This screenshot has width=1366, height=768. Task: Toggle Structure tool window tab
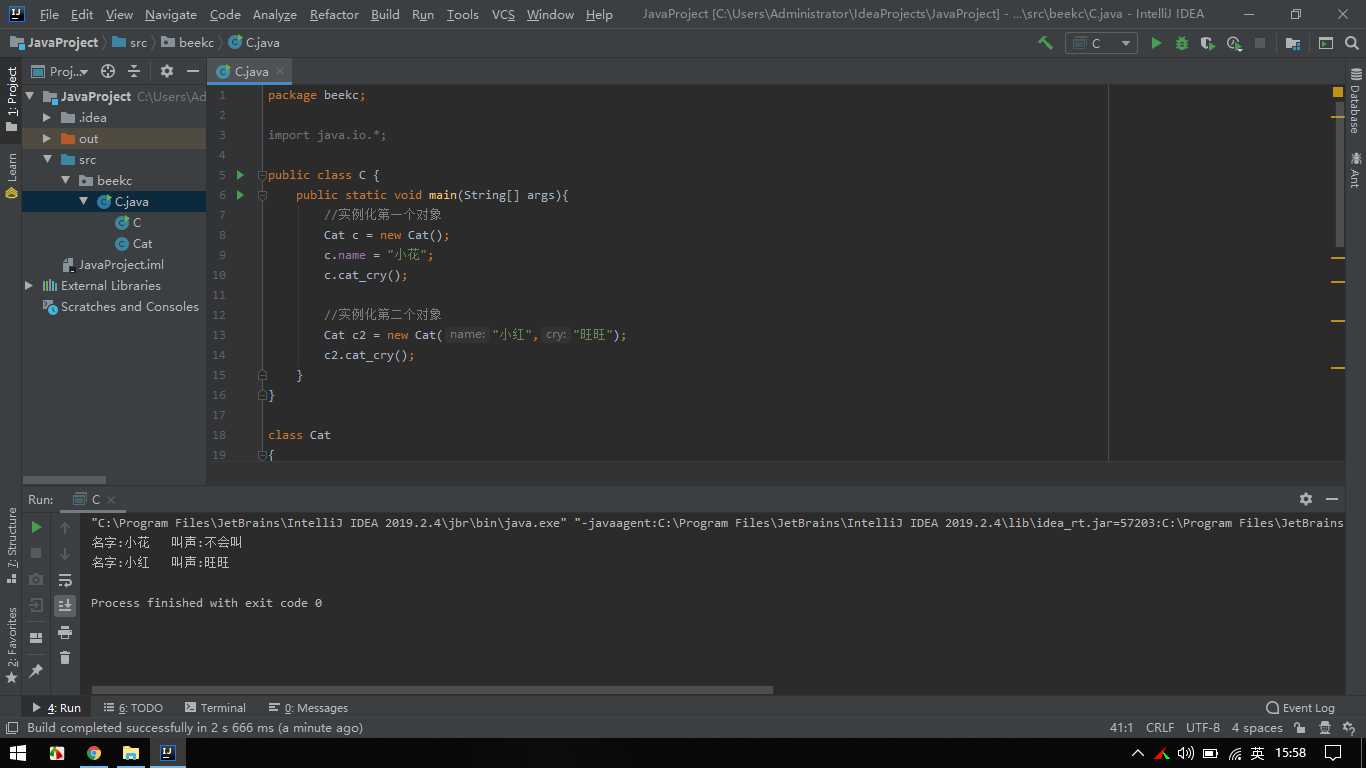[x=11, y=545]
